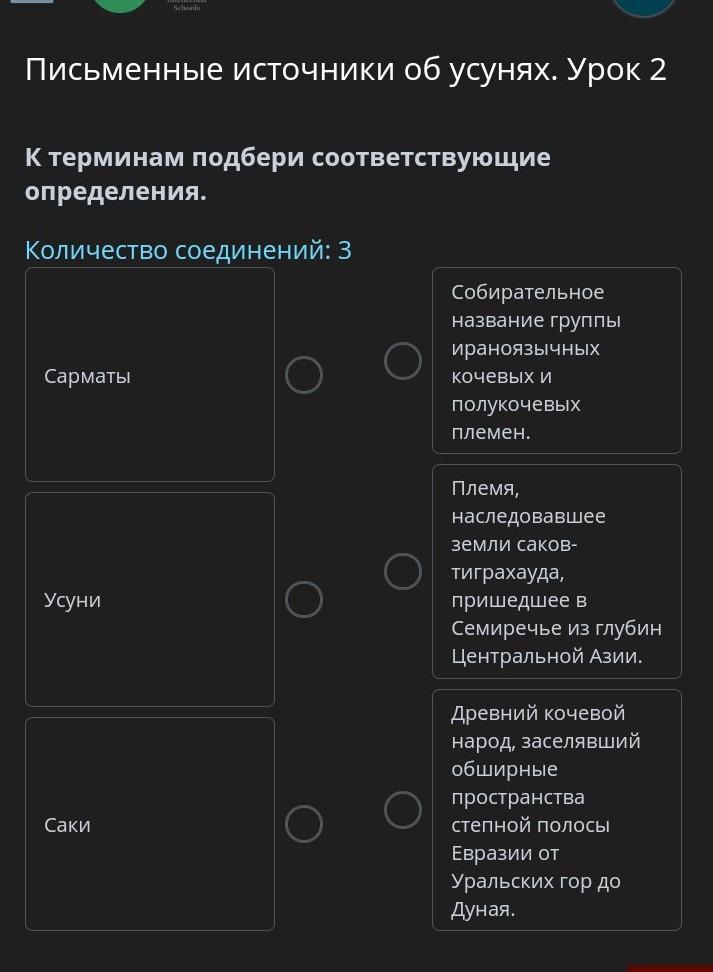713x972 pixels.
Task: Select the connector circle next to Сарматы
Action: [304, 376]
